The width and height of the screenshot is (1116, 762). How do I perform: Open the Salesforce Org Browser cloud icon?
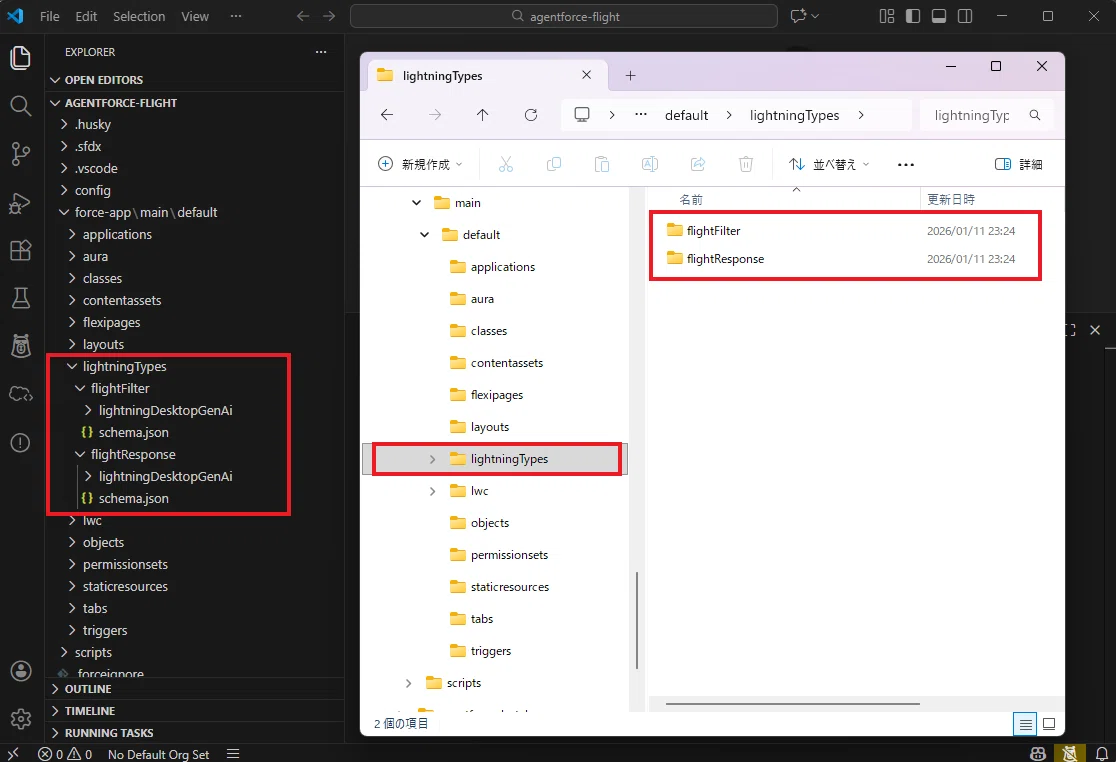pos(21,394)
